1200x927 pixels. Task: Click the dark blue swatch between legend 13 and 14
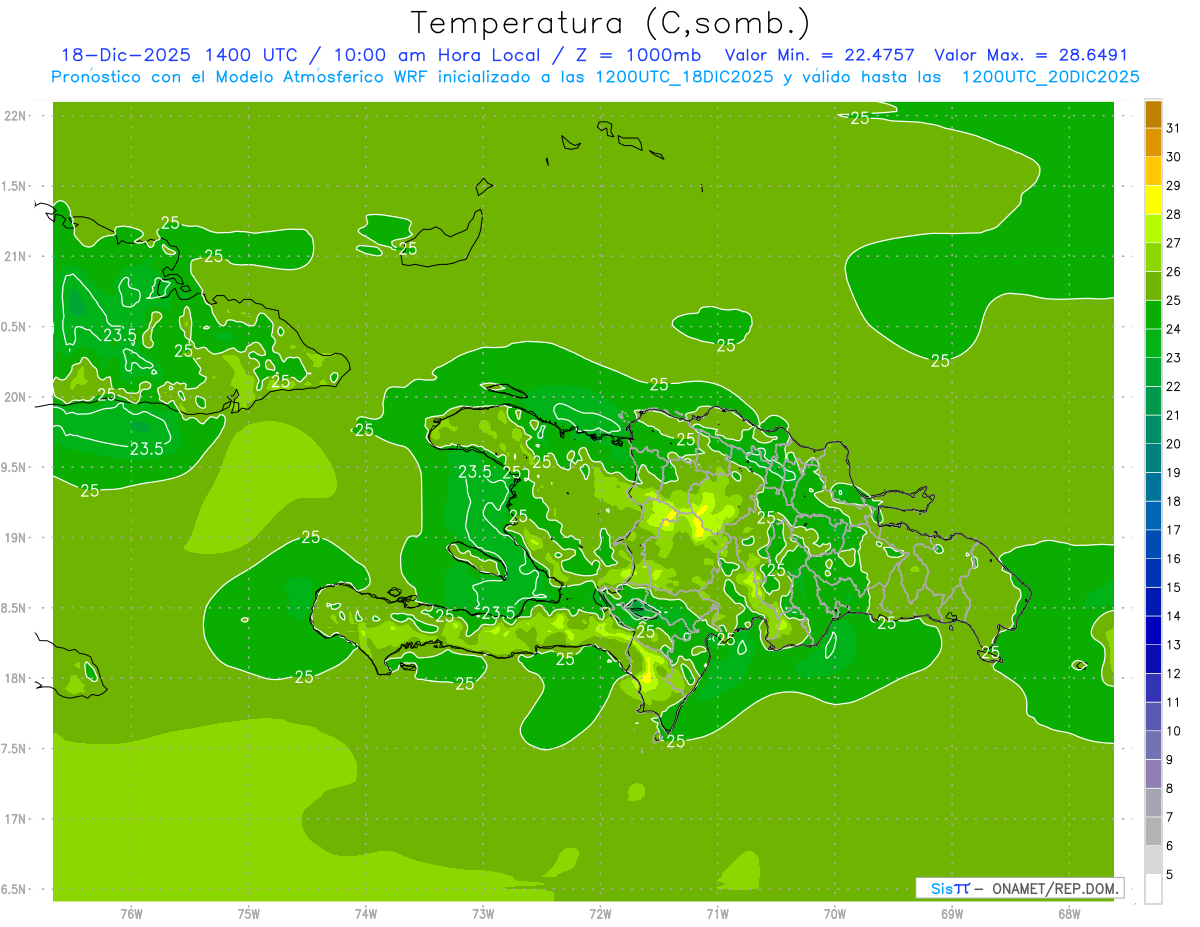pos(1153,630)
